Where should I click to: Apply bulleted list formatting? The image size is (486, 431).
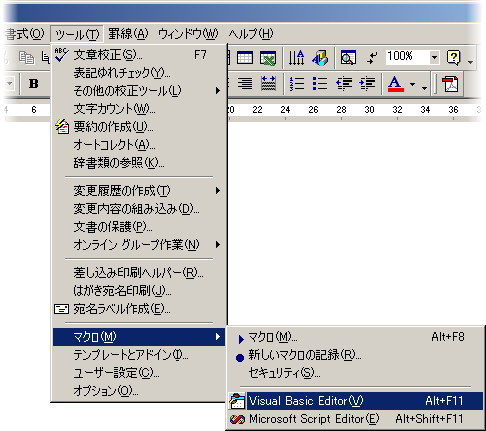tap(320, 83)
